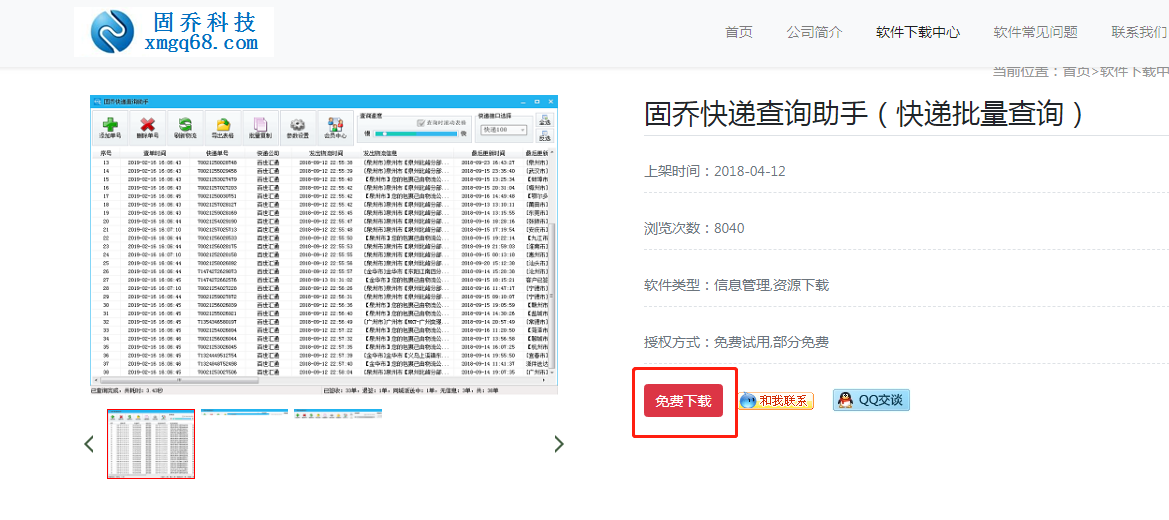Click the 和我联系 Wangwang contact icon

(776, 401)
